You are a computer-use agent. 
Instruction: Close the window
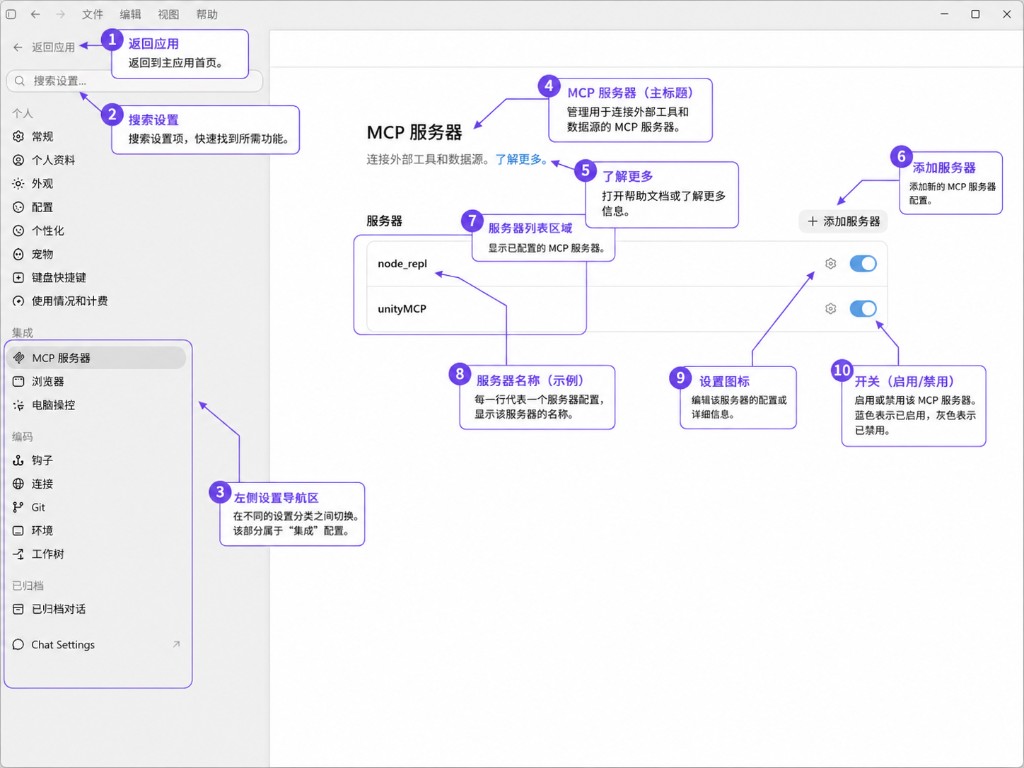click(1007, 14)
